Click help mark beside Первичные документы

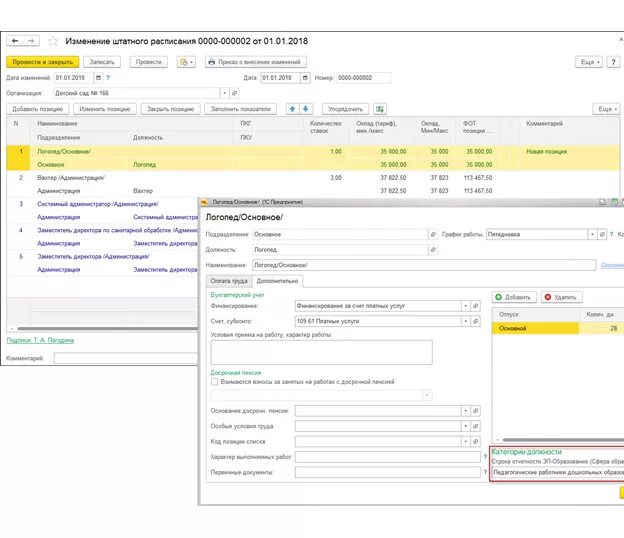(485, 472)
